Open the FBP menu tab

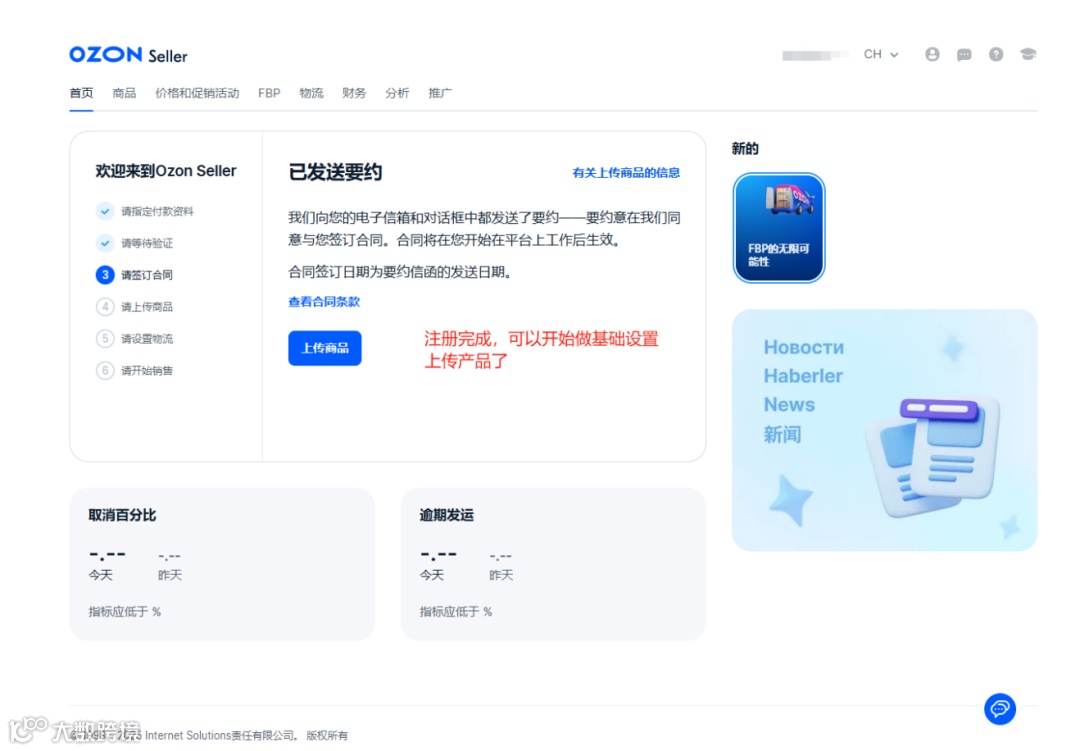[x=269, y=93]
